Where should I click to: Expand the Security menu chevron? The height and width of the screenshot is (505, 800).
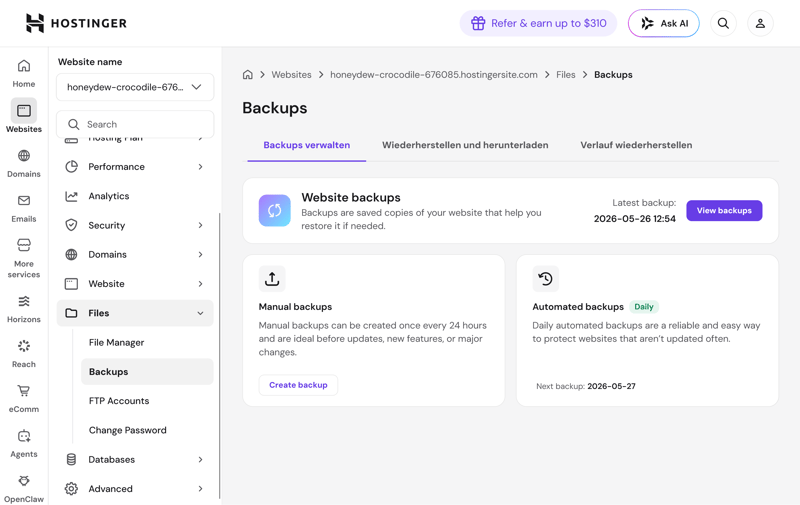coord(201,225)
